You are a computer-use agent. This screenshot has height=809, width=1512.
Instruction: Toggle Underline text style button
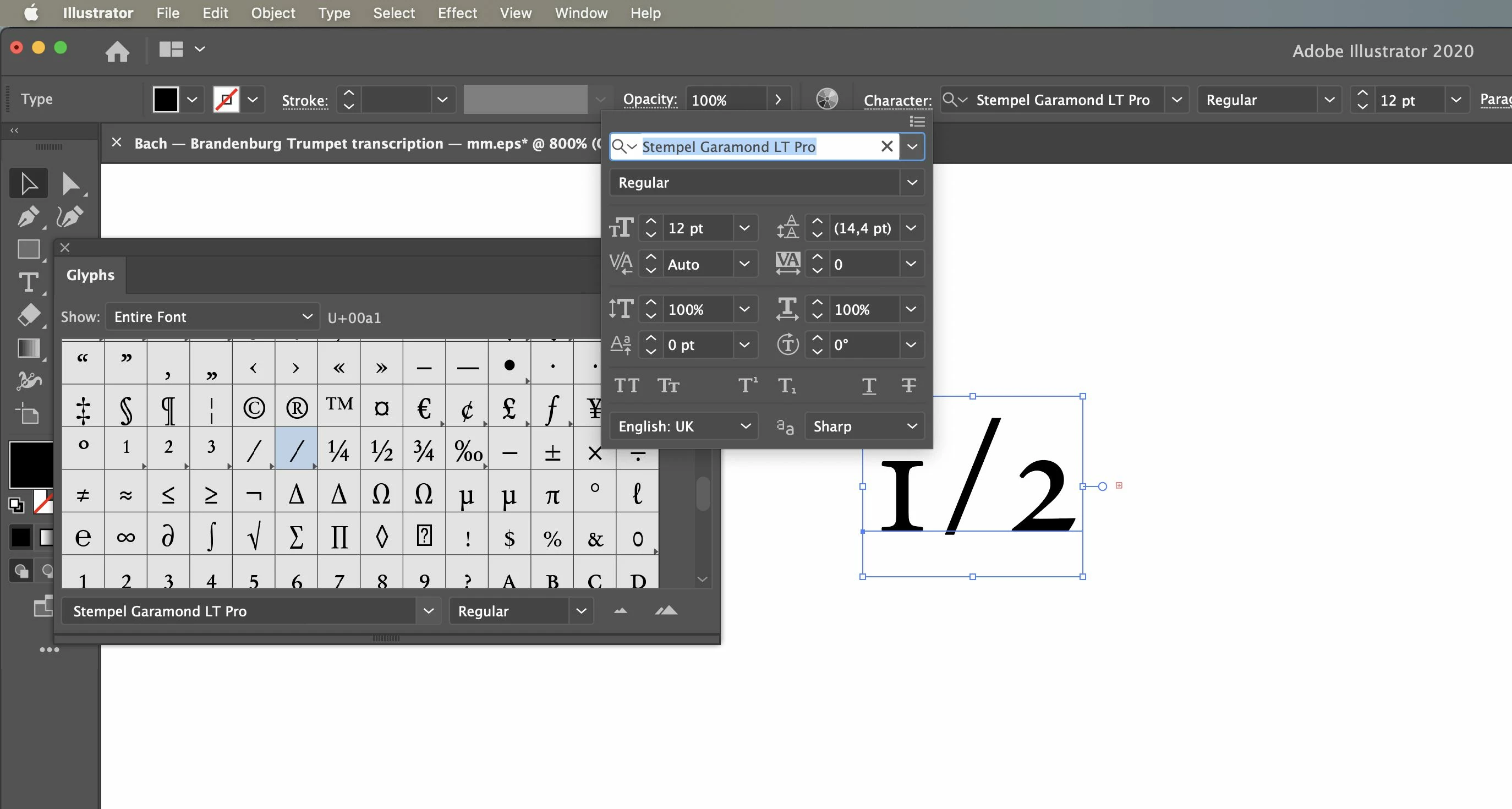tap(869, 386)
